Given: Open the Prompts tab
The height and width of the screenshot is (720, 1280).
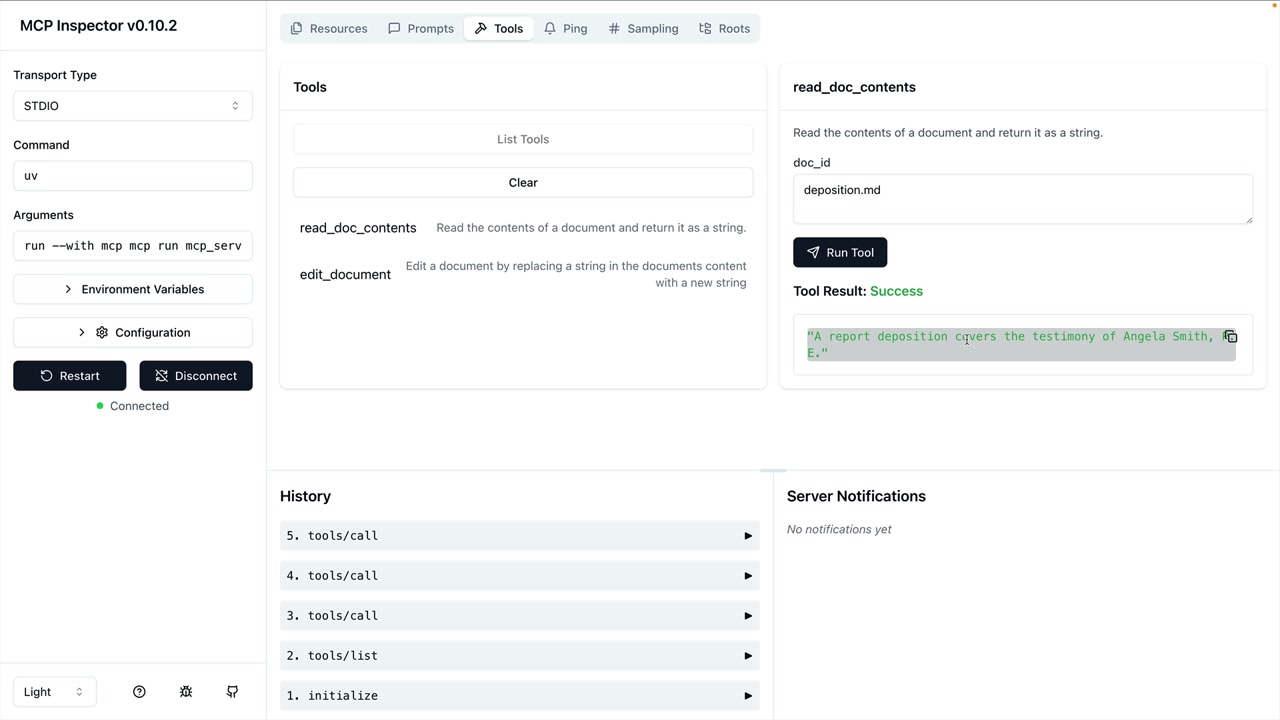Looking at the screenshot, I should 421,29.
